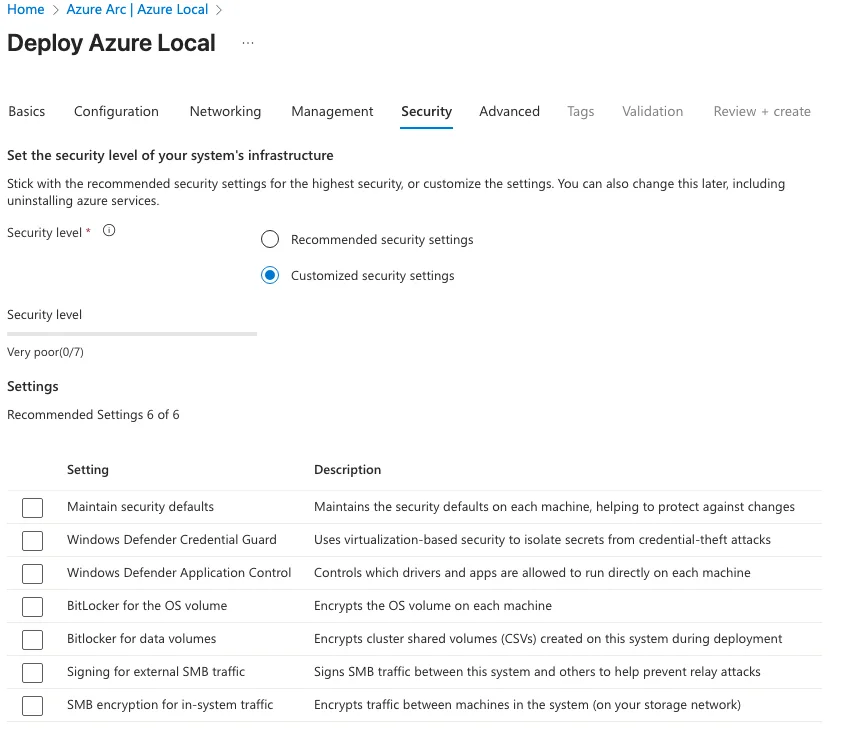Click the Security level info icon
850x747 pixels.
click(110, 231)
